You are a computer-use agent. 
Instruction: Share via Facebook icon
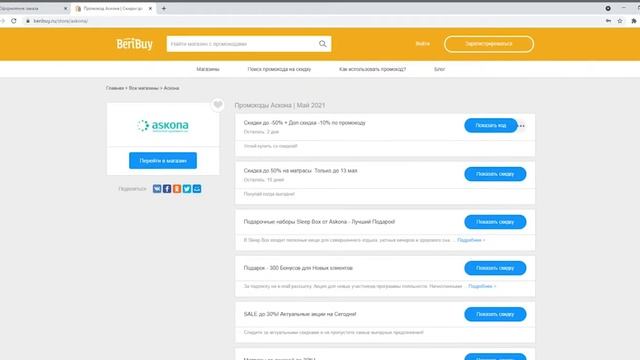coord(167,189)
